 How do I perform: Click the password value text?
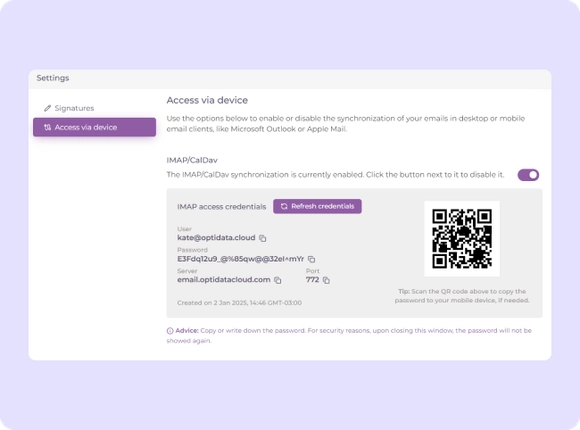pyautogui.click(x=240, y=259)
